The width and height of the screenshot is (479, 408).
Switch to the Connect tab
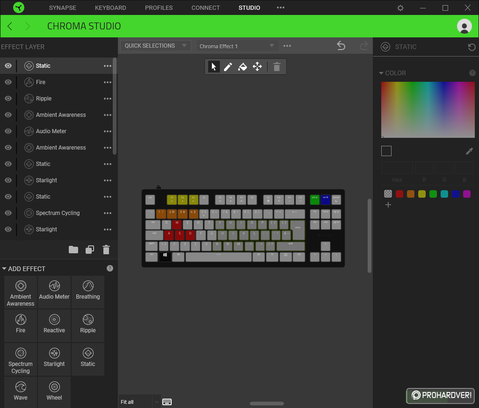[206, 8]
